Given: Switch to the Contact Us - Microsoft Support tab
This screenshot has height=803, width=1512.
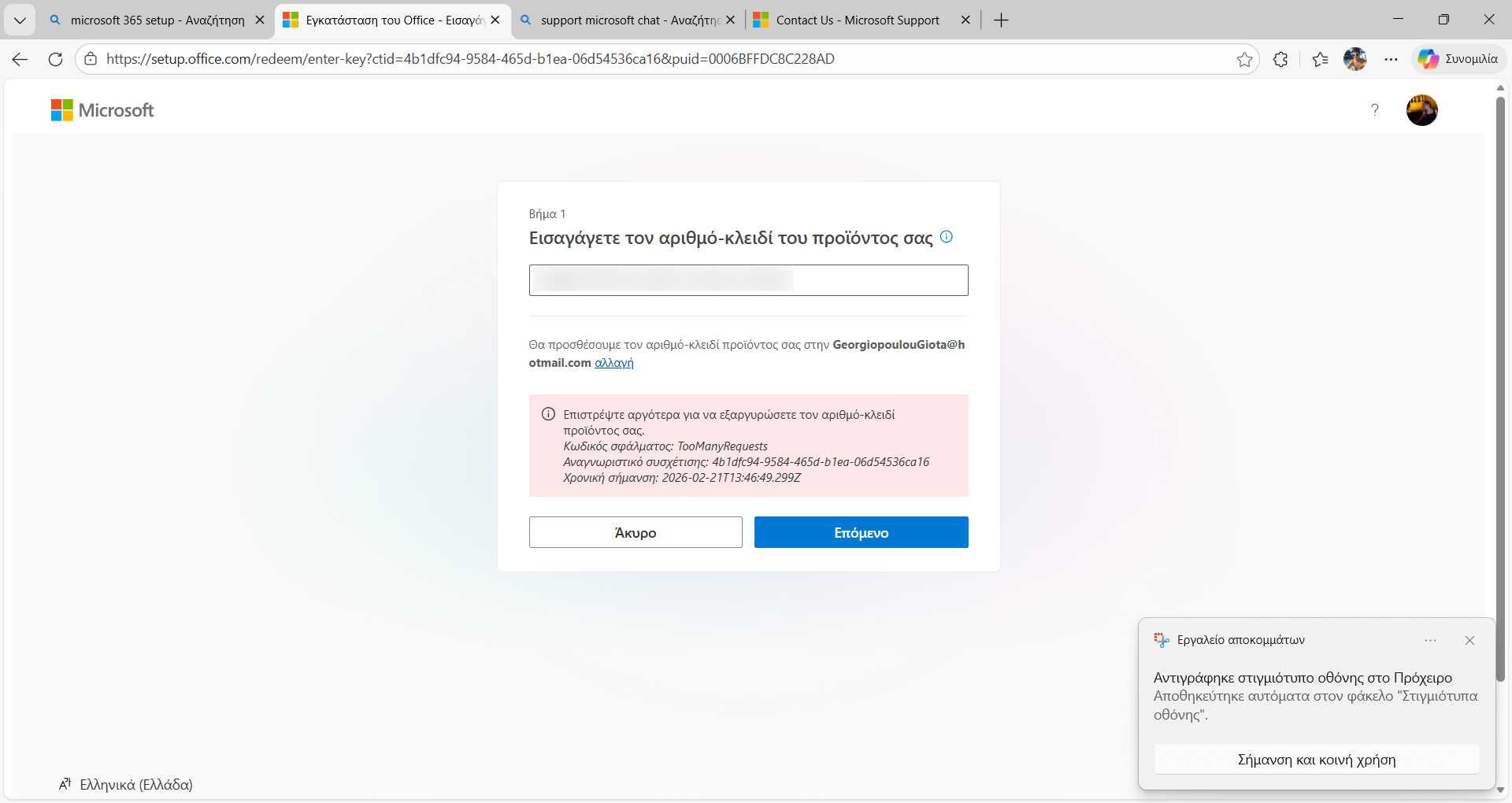Looking at the screenshot, I should (863, 20).
